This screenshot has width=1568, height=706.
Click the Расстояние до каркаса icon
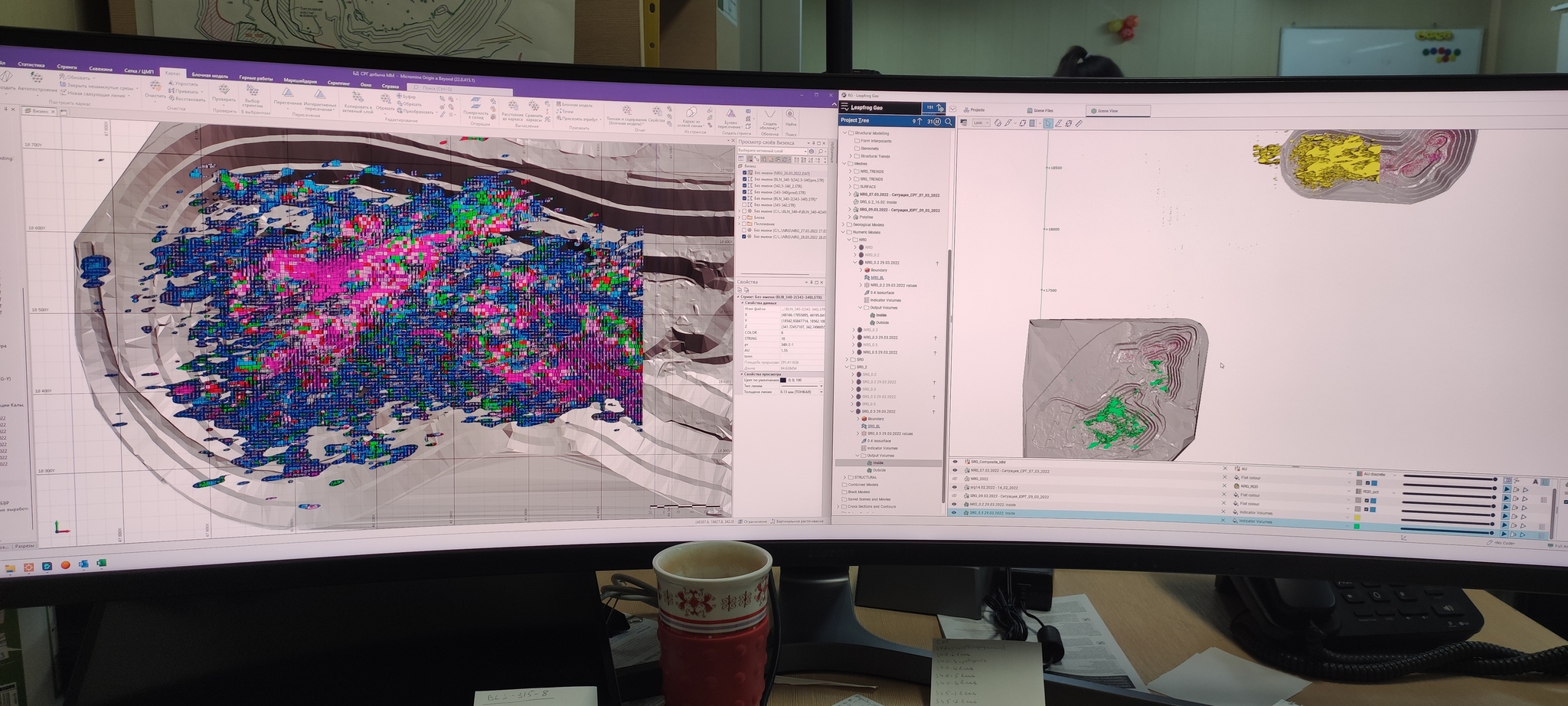[x=513, y=106]
